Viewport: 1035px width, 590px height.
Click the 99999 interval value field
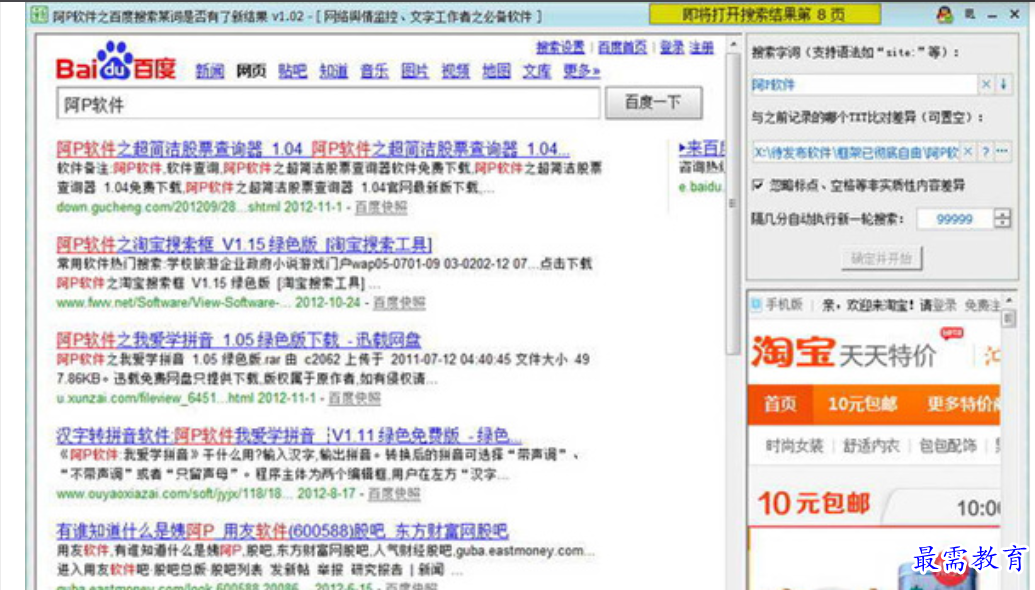(x=954, y=219)
